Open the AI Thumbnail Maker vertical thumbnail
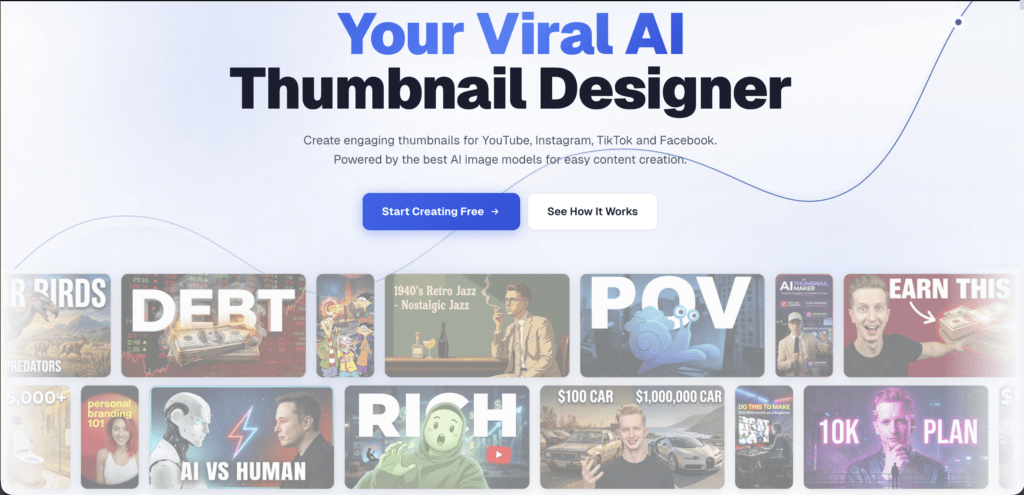Viewport: 1024px width, 495px height. pyautogui.click(x=804, y=325)
